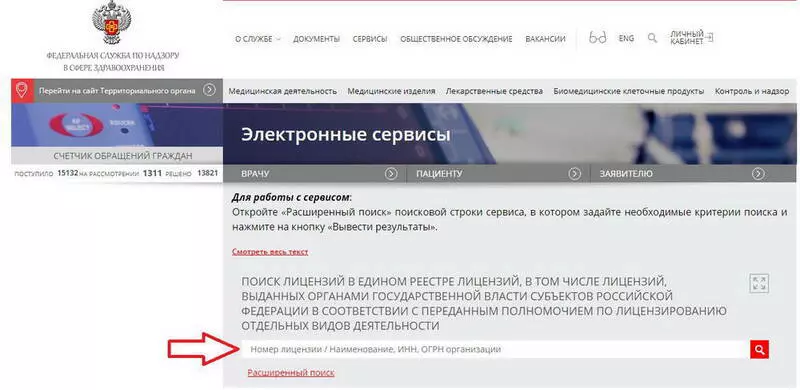Click the login arrow icon next to Личный кабинет

point(709,37)
